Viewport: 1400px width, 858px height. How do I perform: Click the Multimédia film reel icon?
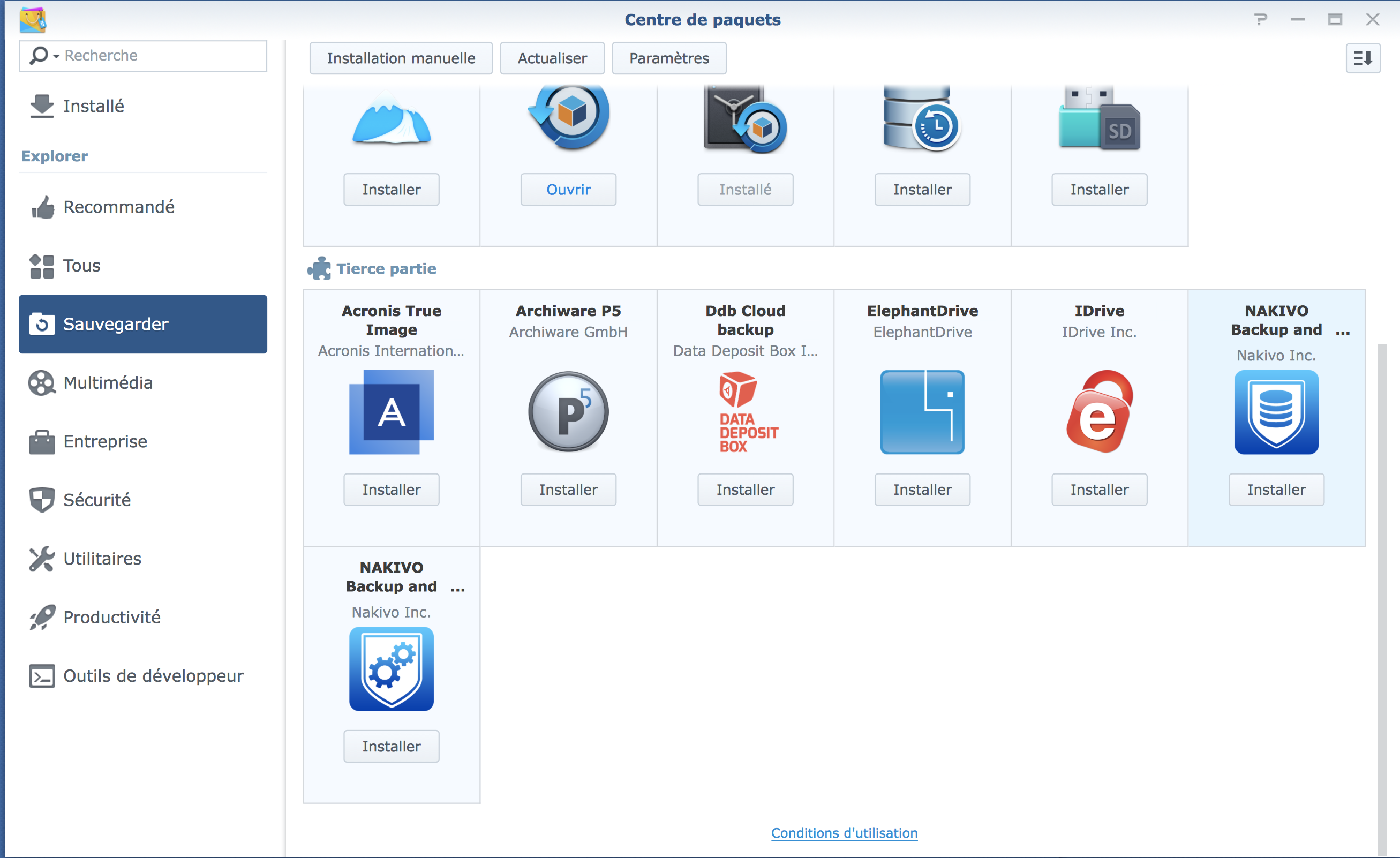[41, 383]
